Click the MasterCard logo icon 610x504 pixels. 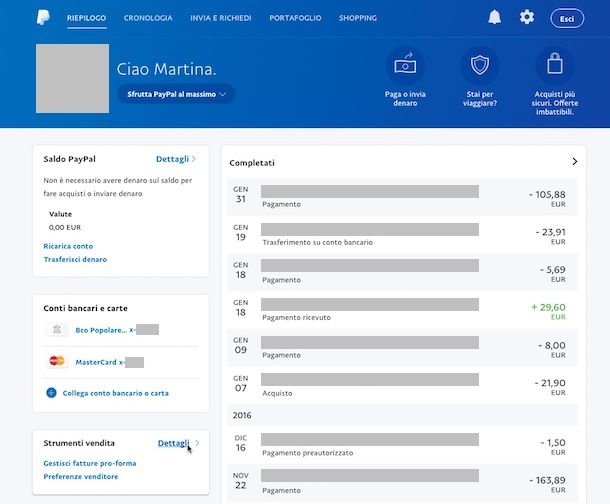pyautogui.click(x=57, y=361)
